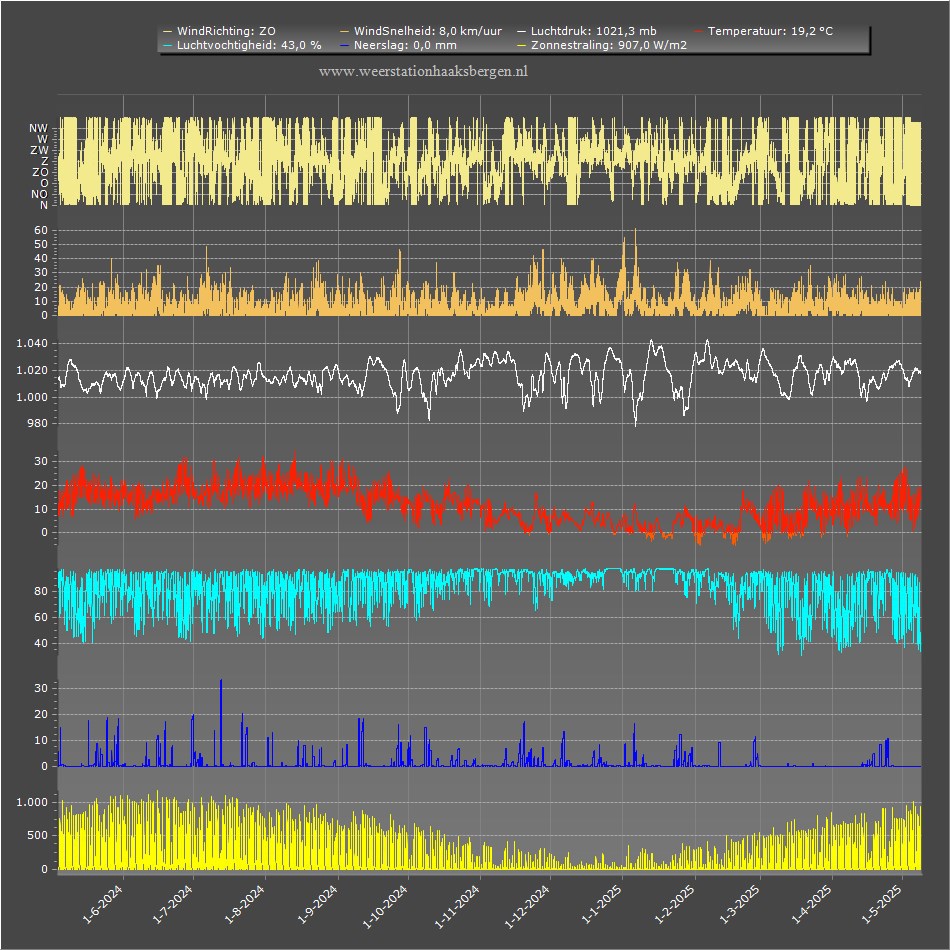Open the www.weerstationhaaksbergen.nl website link
The image size is (950, 950).
[x=423, y=71]
